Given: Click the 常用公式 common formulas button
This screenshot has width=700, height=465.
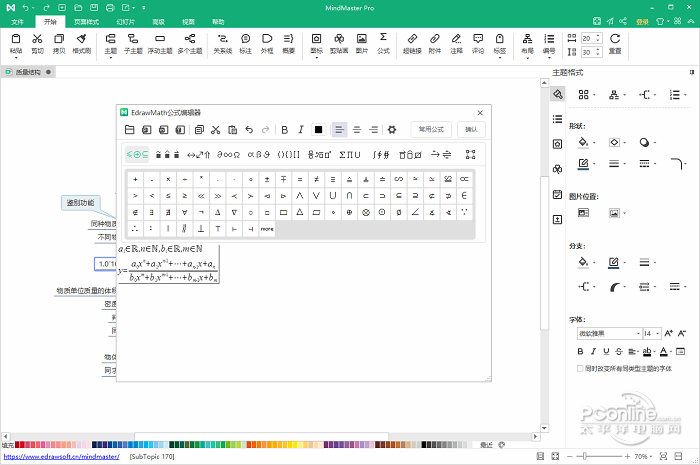Looking at the screenshot, I should click(432, 129).
